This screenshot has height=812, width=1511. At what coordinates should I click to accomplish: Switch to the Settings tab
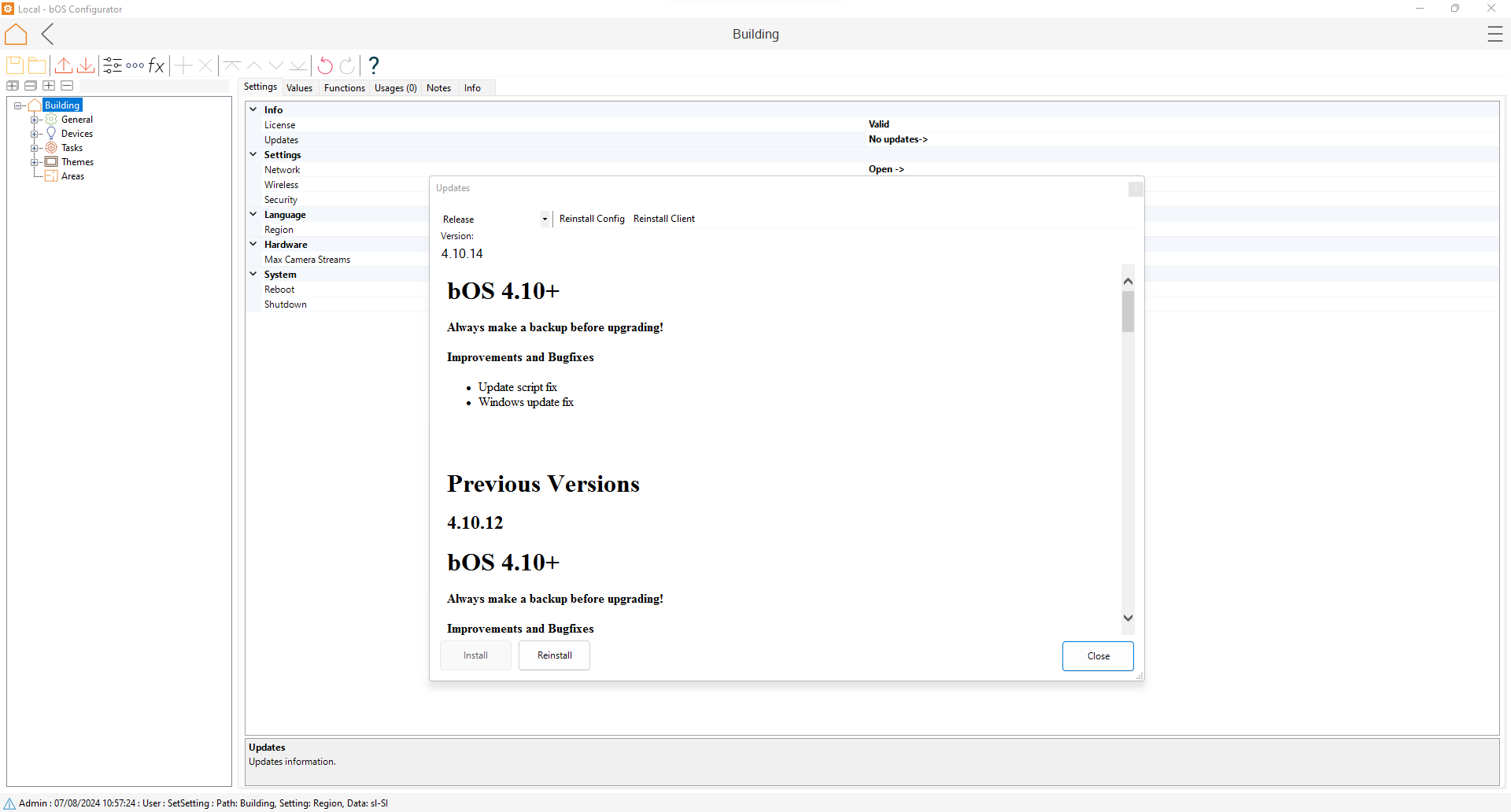point(260,87)
